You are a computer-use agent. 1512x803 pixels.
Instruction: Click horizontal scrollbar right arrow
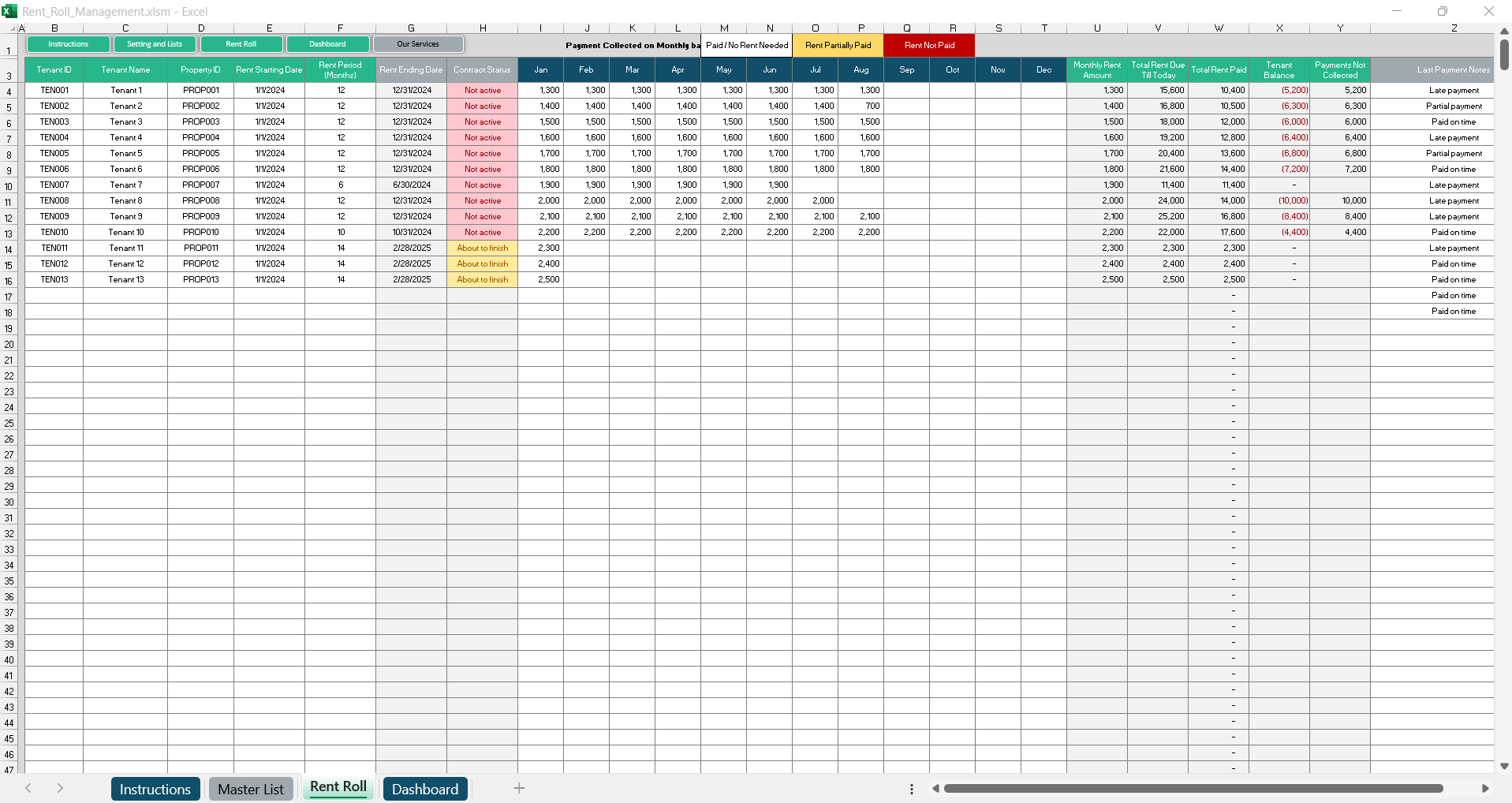coord(1485,788)
